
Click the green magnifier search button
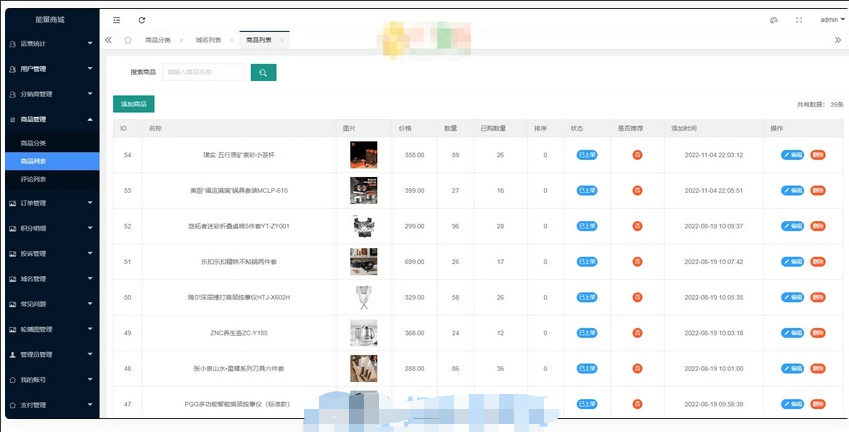click(263, 73)
